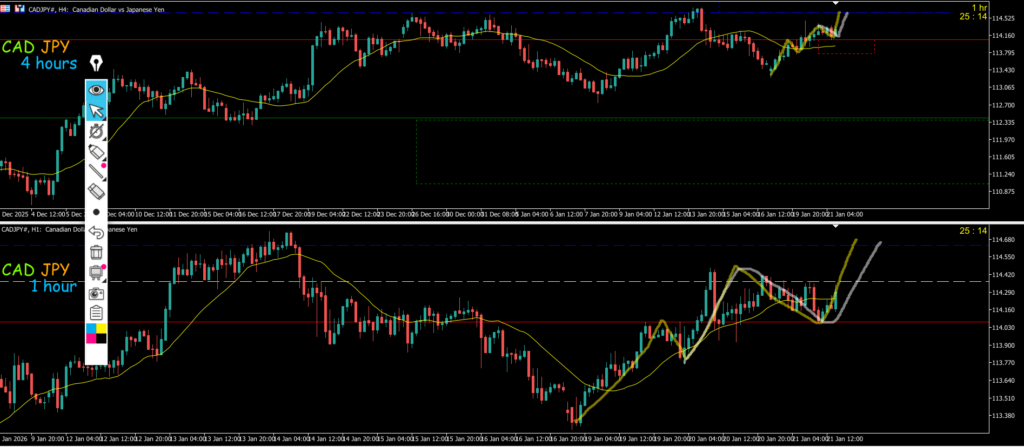The height and width of the screenshot is (447, 1024).
Task: Choose the highlighter marker tool
Action: pos(97,151)
